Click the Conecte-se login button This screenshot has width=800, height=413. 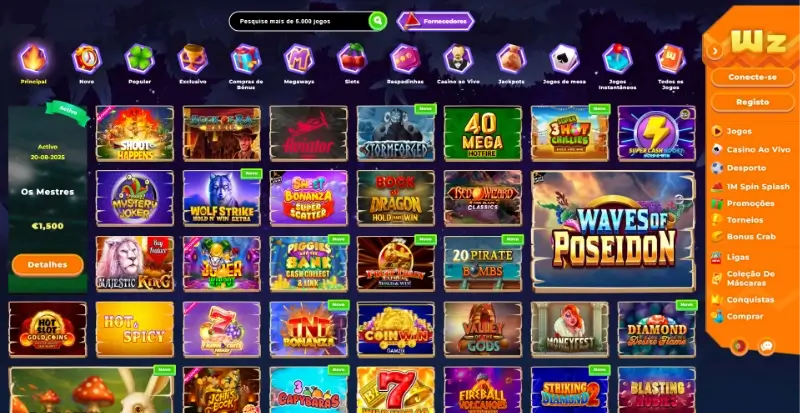coord(752,78)
